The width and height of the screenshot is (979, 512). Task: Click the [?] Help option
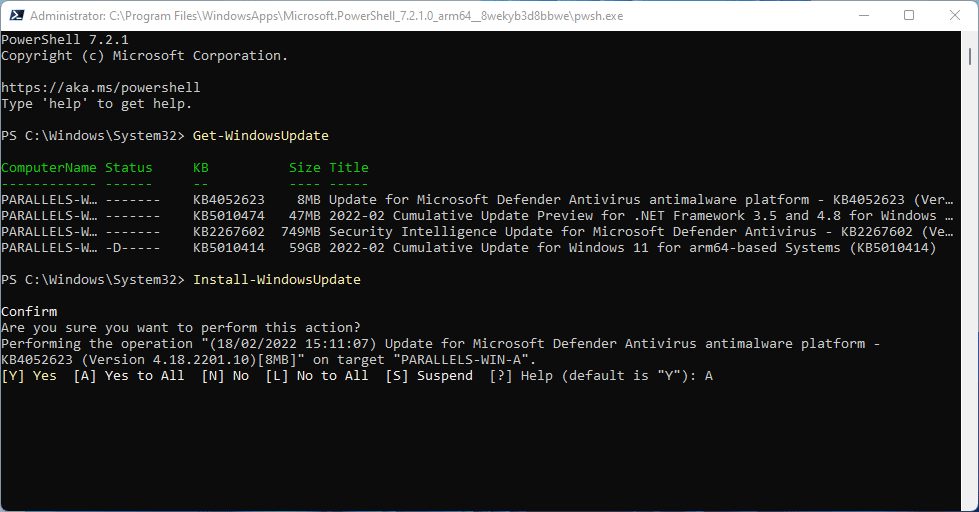(521, 376)
